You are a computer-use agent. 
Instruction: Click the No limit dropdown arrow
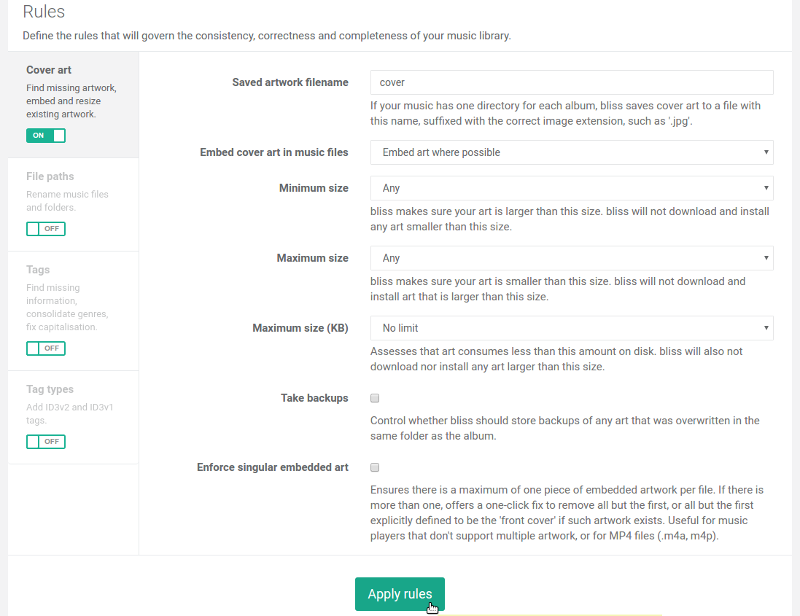766,328
